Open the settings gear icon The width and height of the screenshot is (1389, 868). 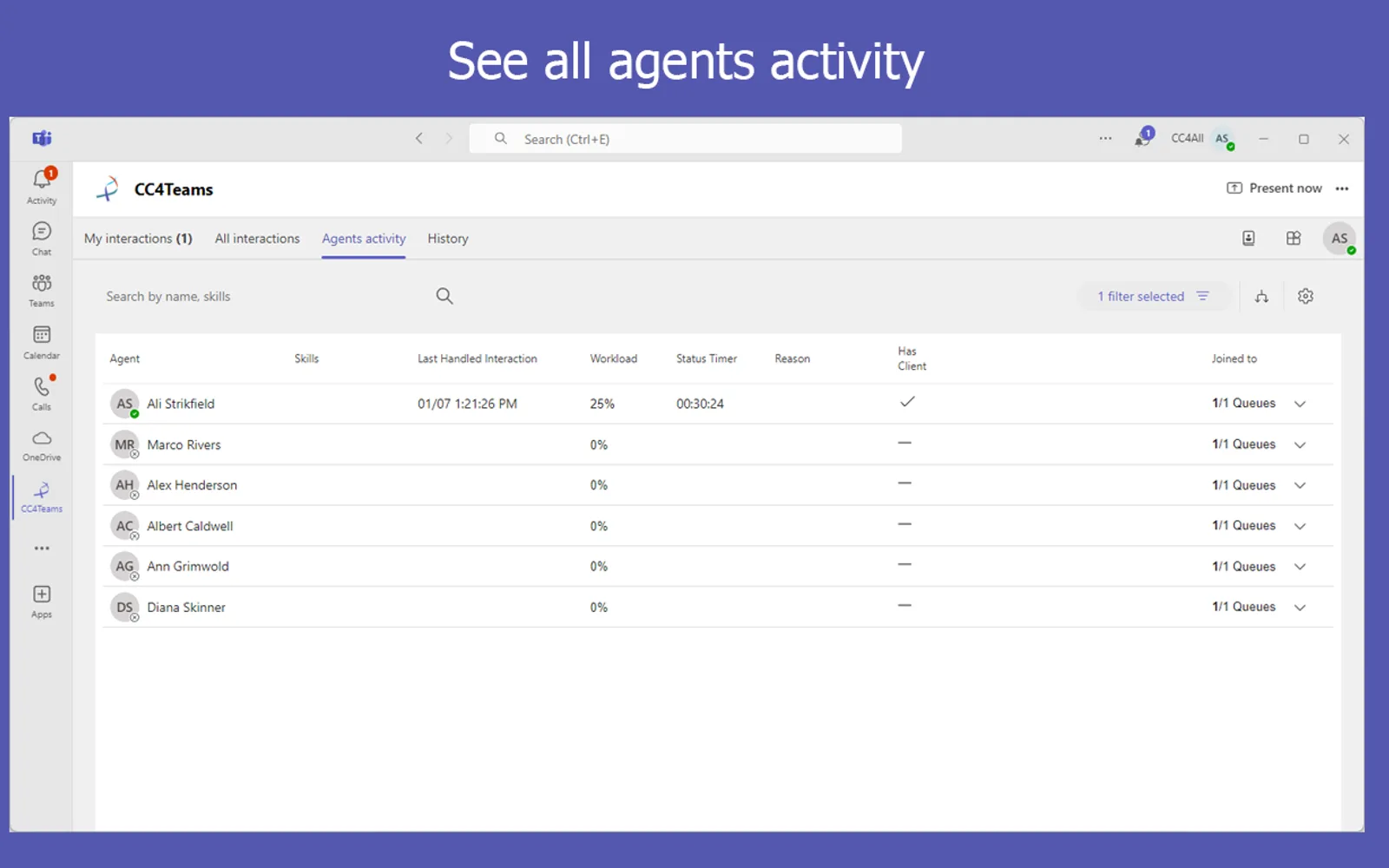(x=1306, y=296)
